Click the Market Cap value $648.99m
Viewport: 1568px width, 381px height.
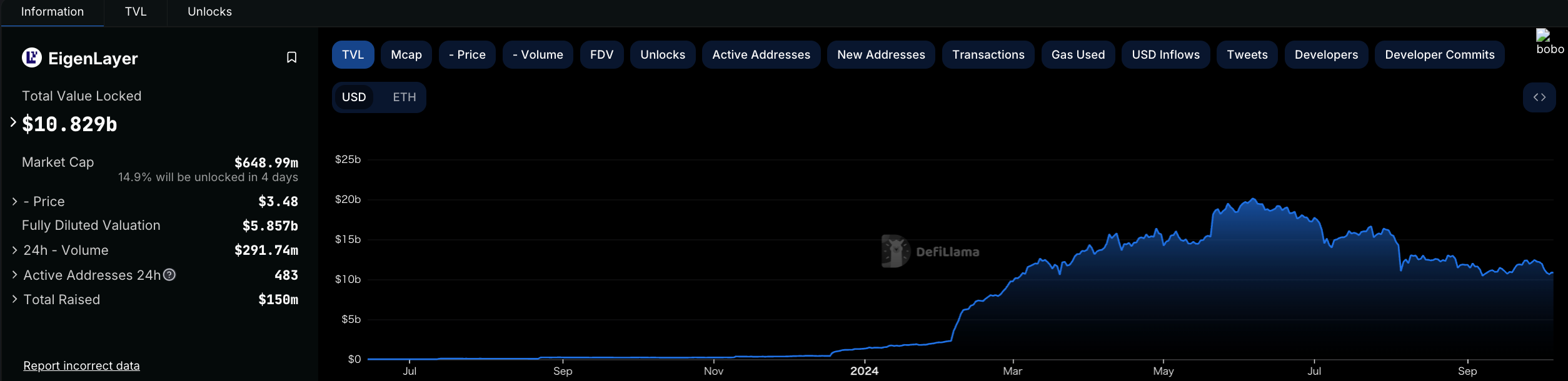pyautogui.click(x=266, y=163)
